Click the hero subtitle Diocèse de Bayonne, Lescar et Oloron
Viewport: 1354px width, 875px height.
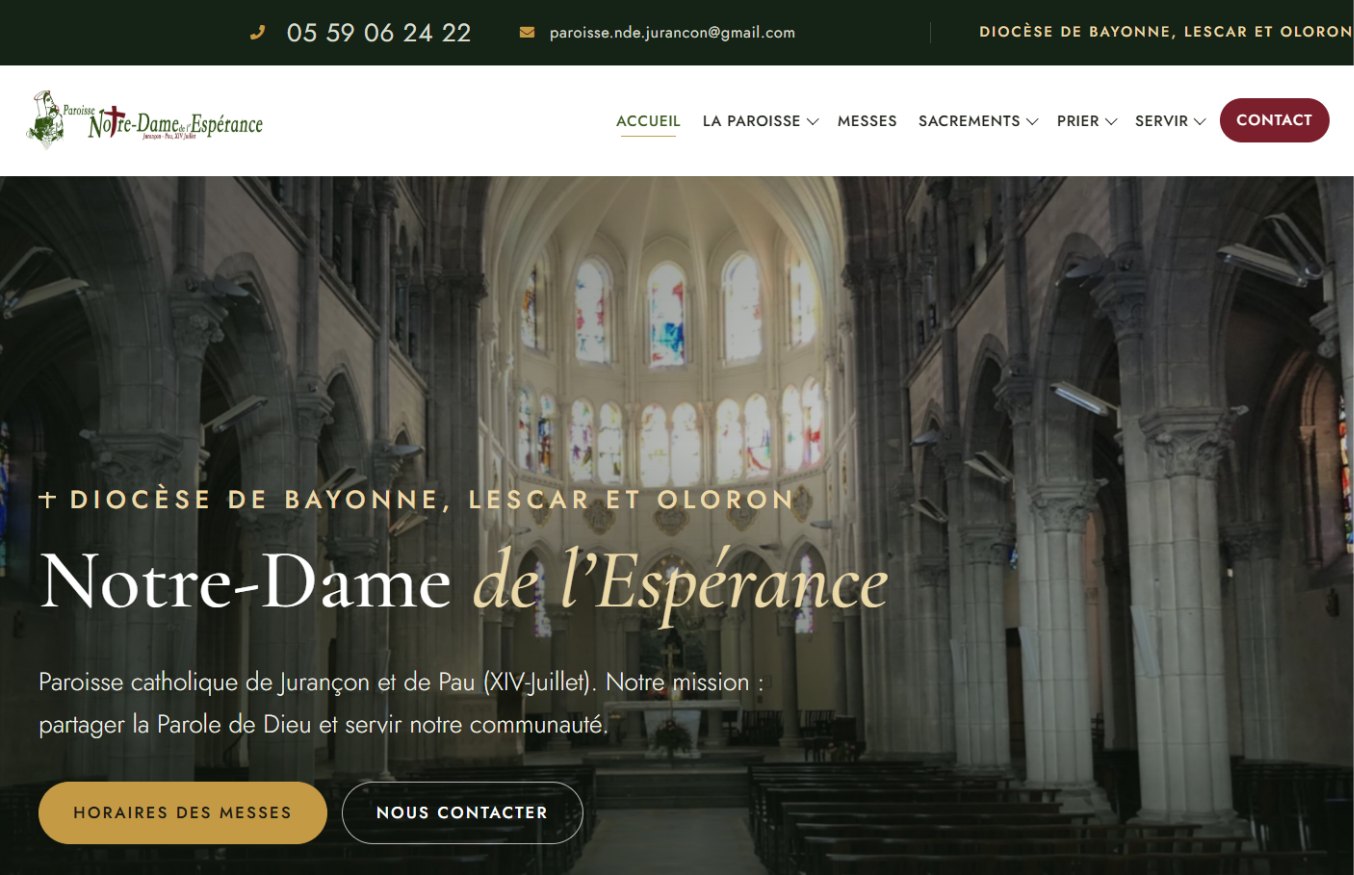coord(417,500)
